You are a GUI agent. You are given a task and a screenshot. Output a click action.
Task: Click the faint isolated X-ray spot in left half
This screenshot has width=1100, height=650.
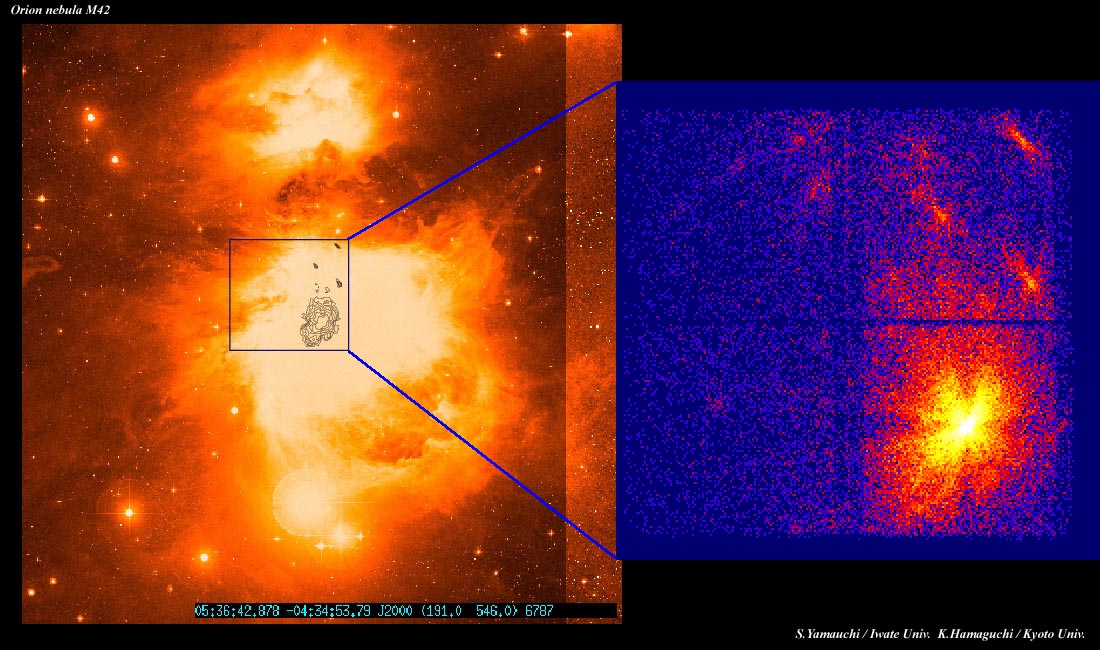click(x=716, y=405)
